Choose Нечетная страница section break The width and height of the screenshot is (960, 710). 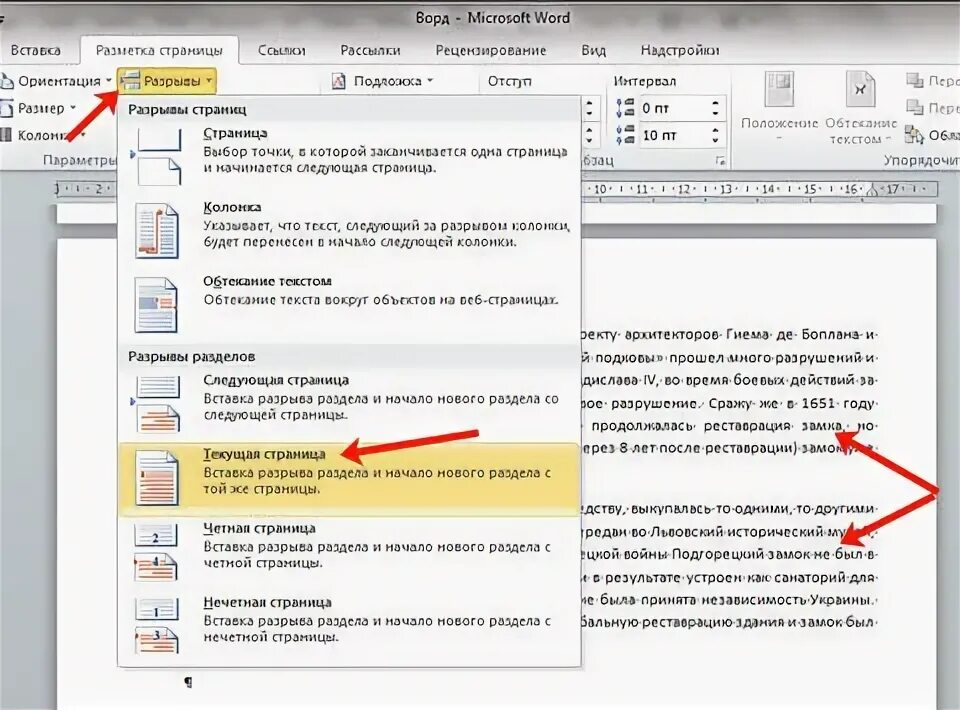coord(349,626)
